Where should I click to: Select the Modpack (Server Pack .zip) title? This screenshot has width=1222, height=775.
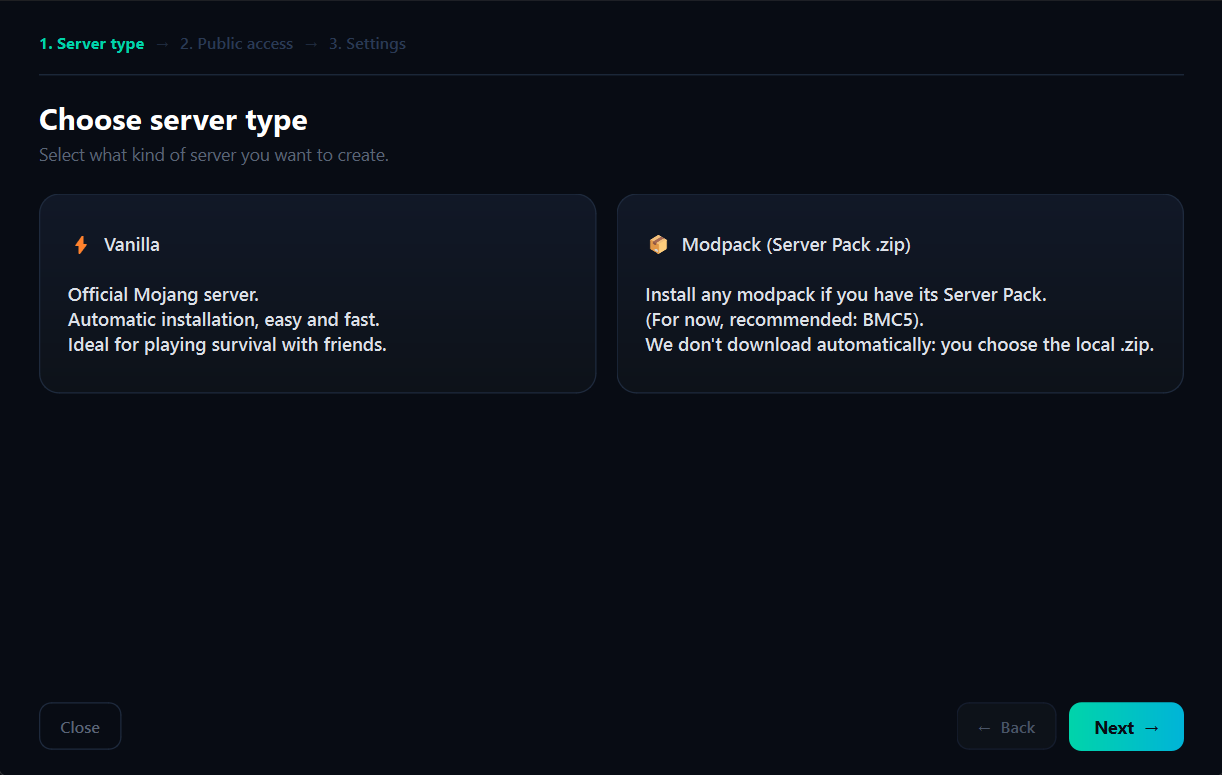click(x=796, y=245)
